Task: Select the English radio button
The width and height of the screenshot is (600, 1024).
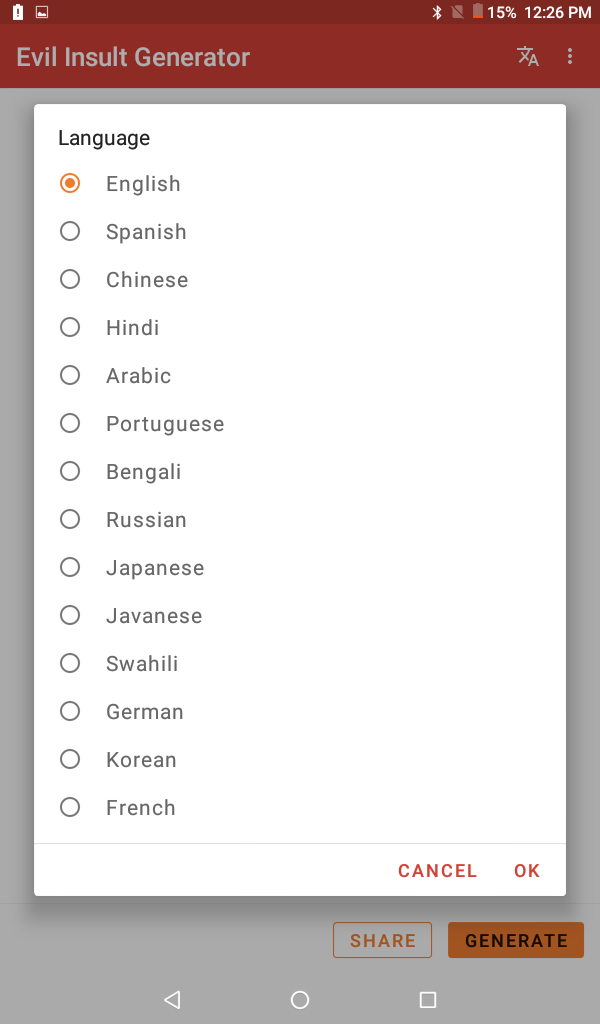Action: 70,183
